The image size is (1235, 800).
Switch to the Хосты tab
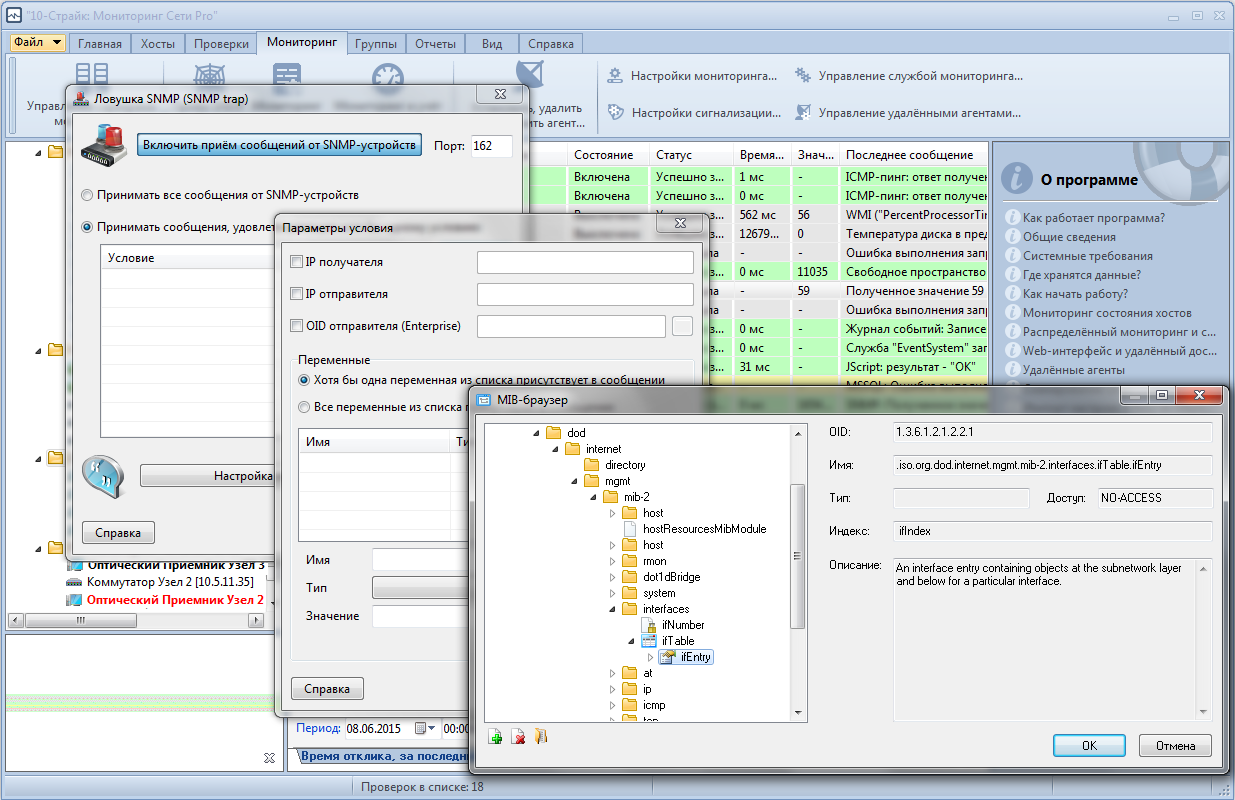[158, 44]
